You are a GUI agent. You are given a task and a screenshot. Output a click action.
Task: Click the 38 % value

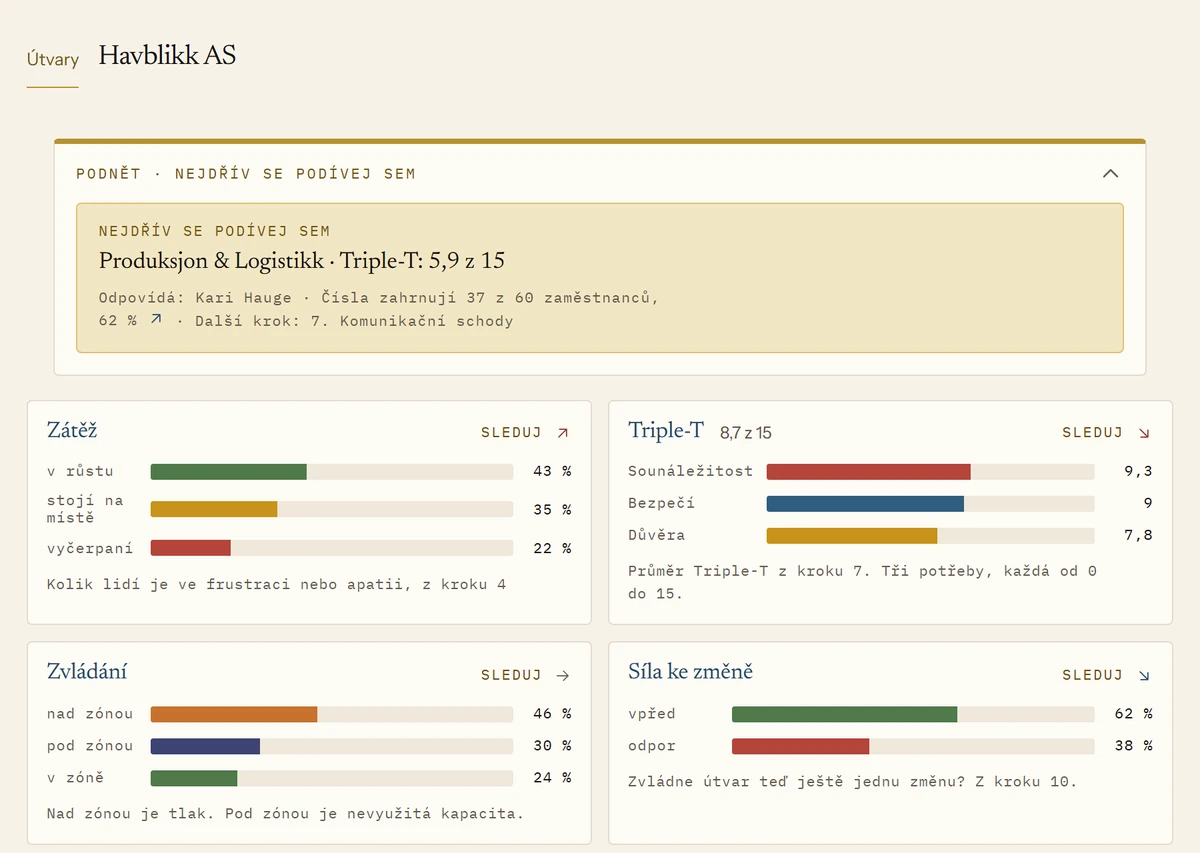(x=1134, y=746)
